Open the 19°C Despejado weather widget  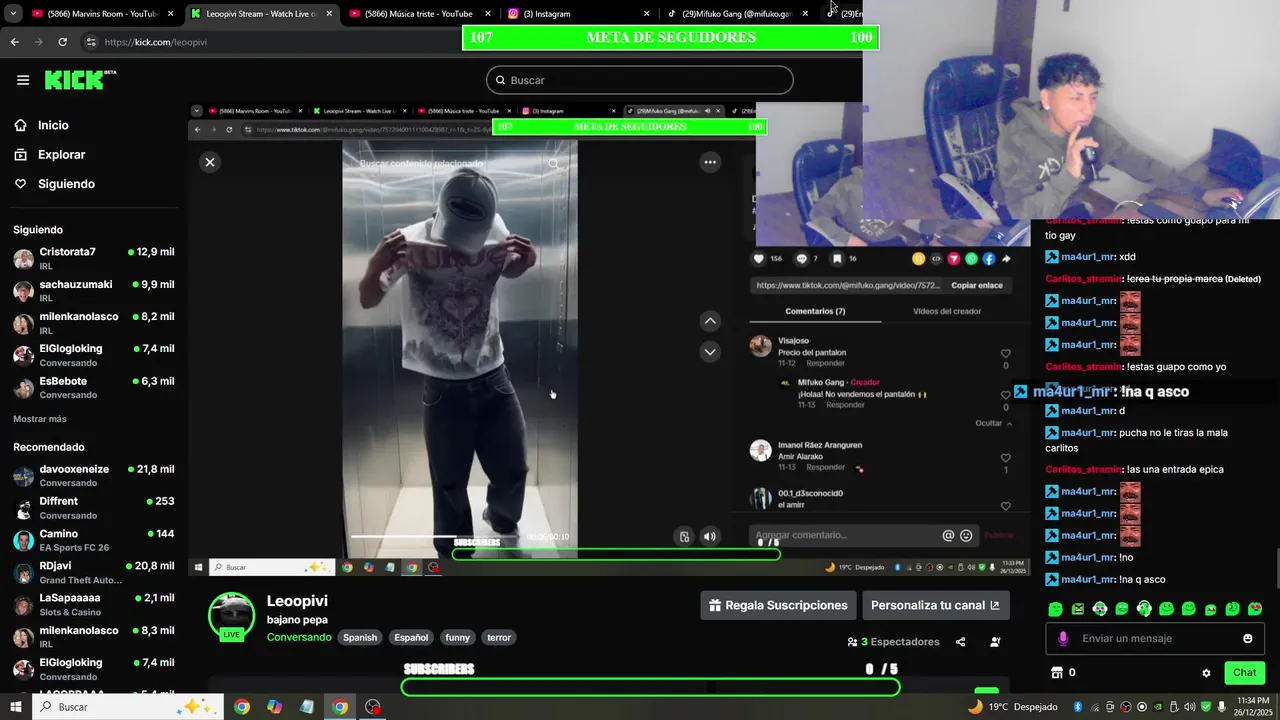(1012, 707)
